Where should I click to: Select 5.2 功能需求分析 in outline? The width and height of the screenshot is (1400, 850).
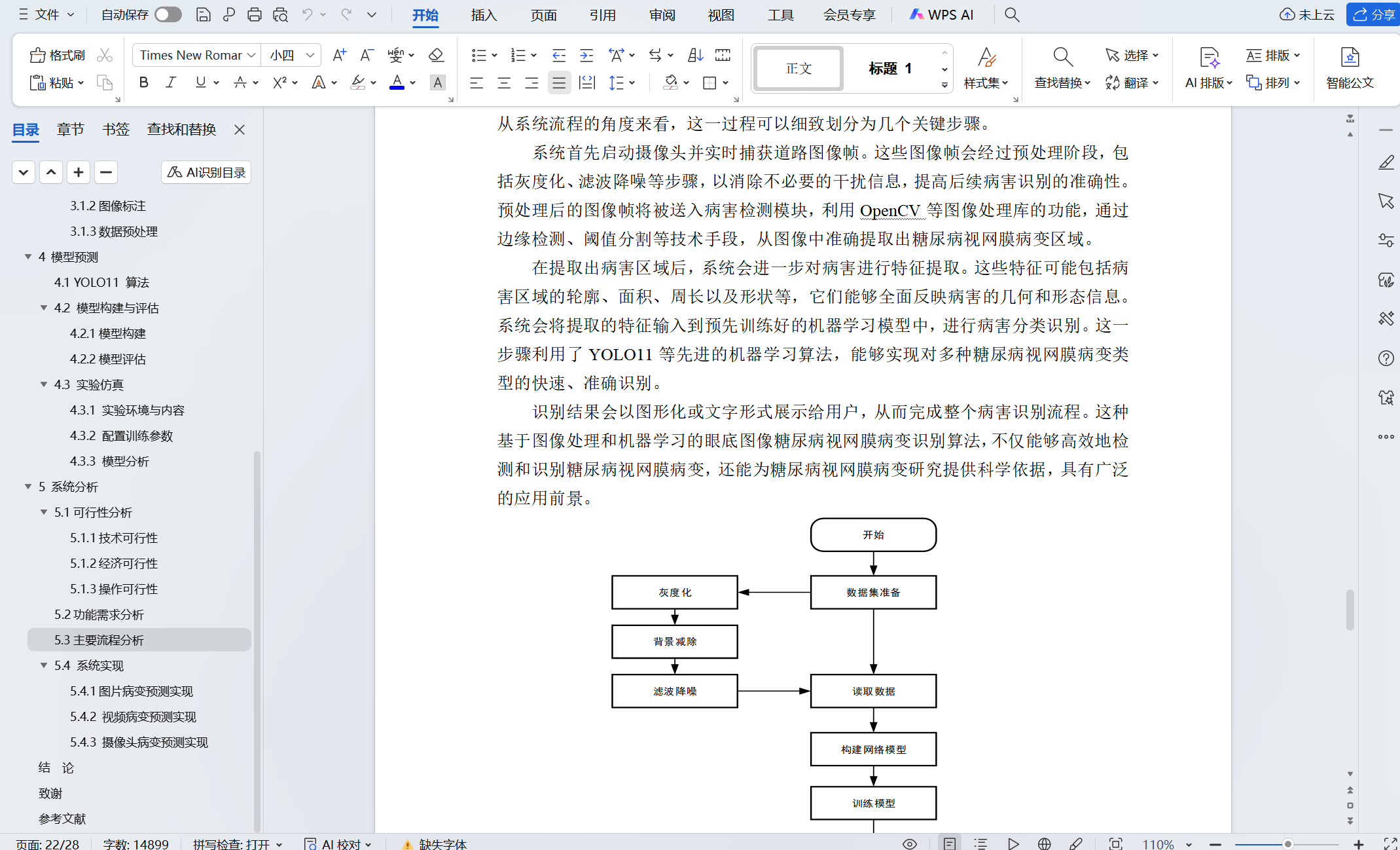coord(99,614)
